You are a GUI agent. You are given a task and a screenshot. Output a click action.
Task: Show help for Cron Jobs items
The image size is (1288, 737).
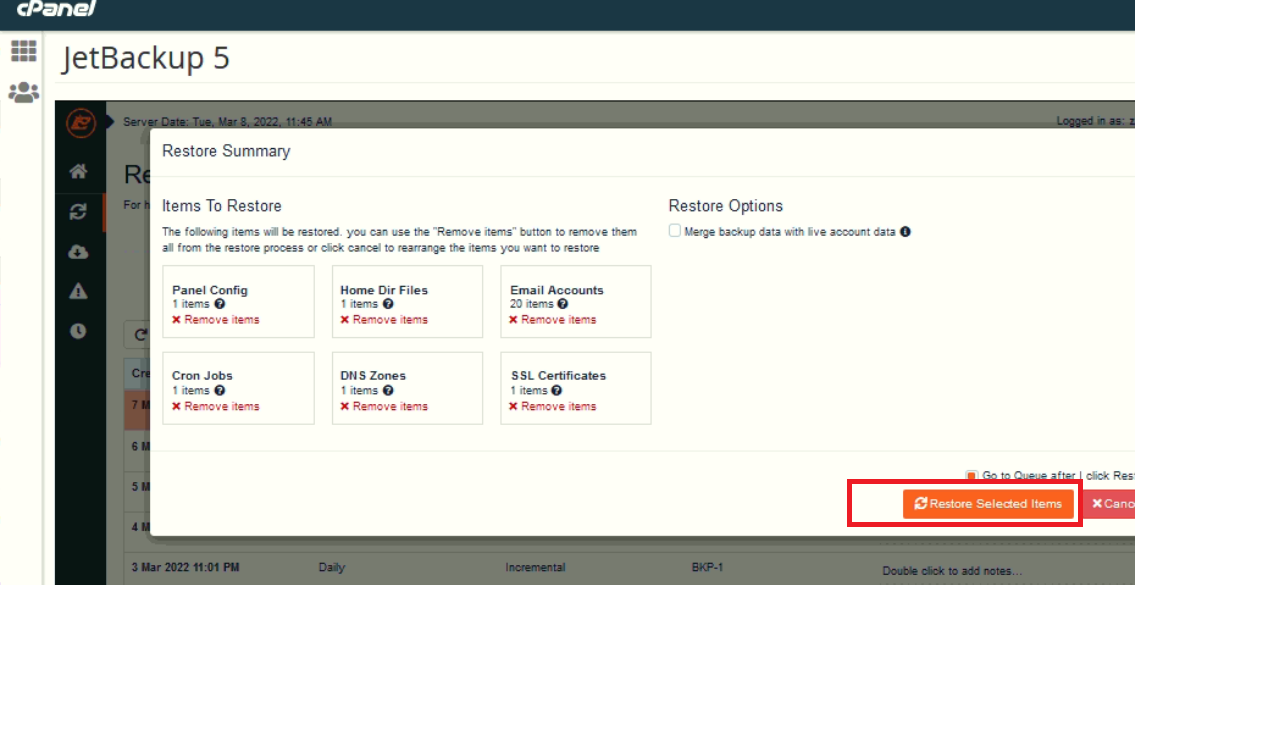(x=220, y=391)
